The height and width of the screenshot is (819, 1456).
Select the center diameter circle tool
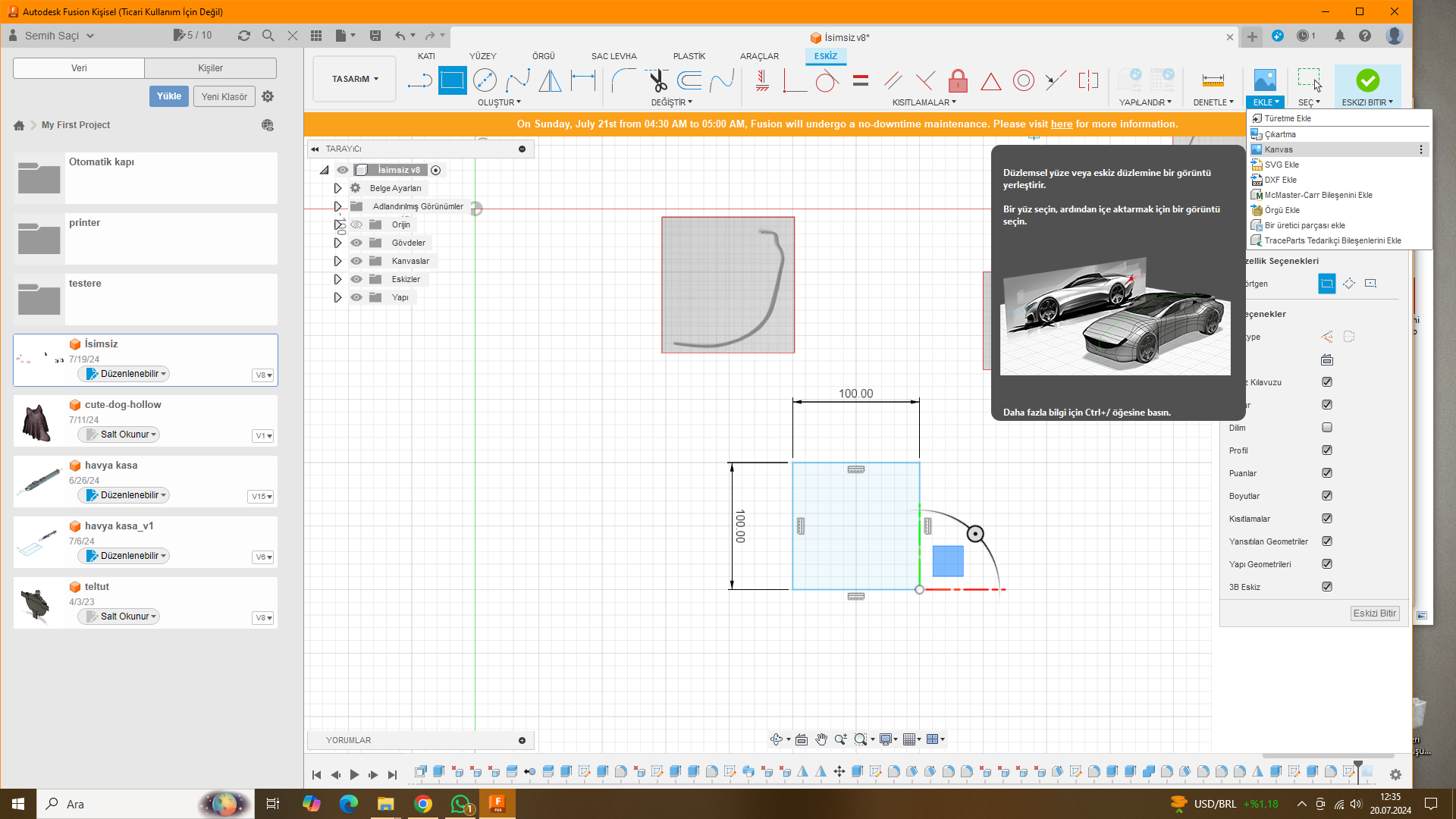(485, 80)
